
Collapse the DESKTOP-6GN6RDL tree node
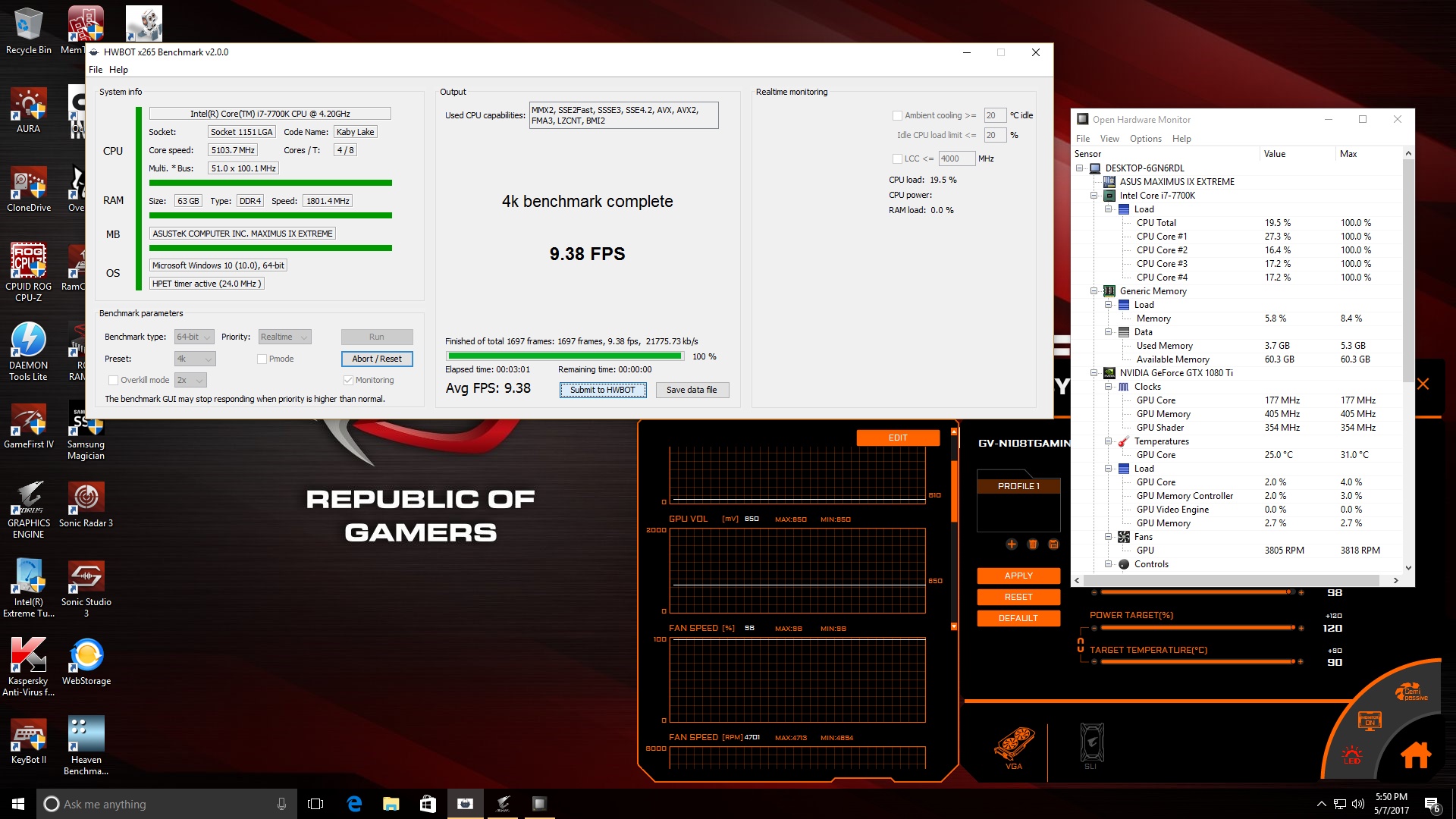click(1080, 168)
